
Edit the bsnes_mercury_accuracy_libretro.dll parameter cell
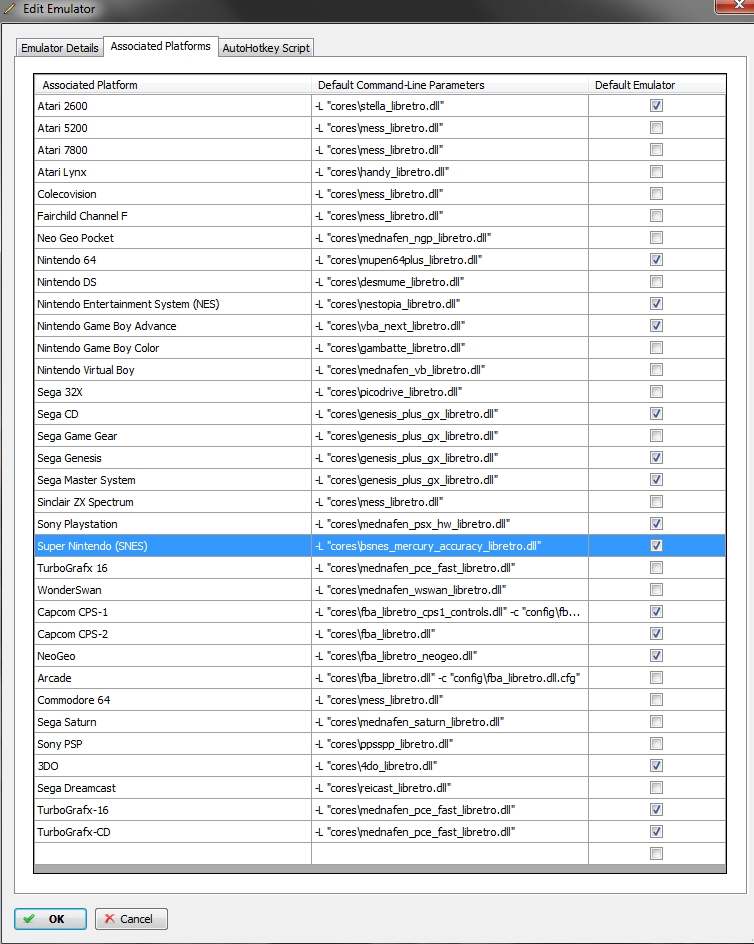point(450,545)
